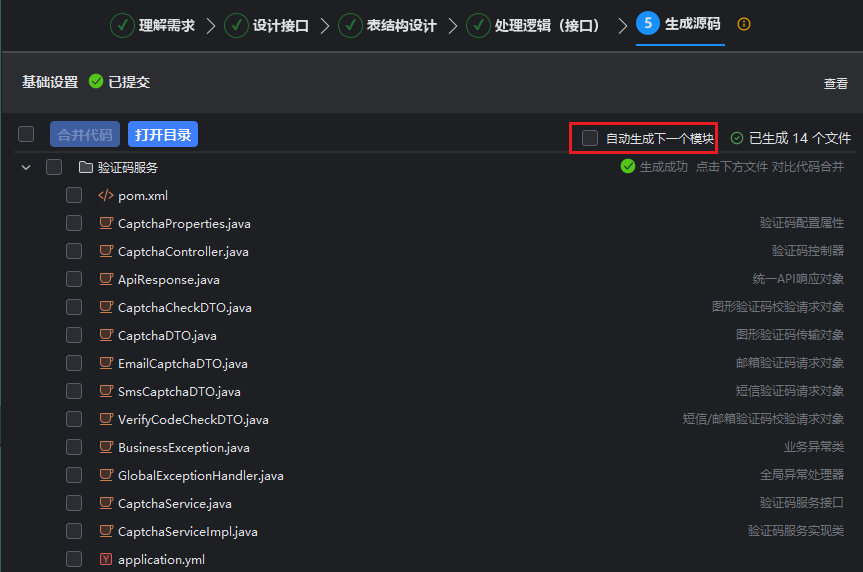Click the 理解需求 step checkmark icon
863x572 pixels.
(122, 25)
